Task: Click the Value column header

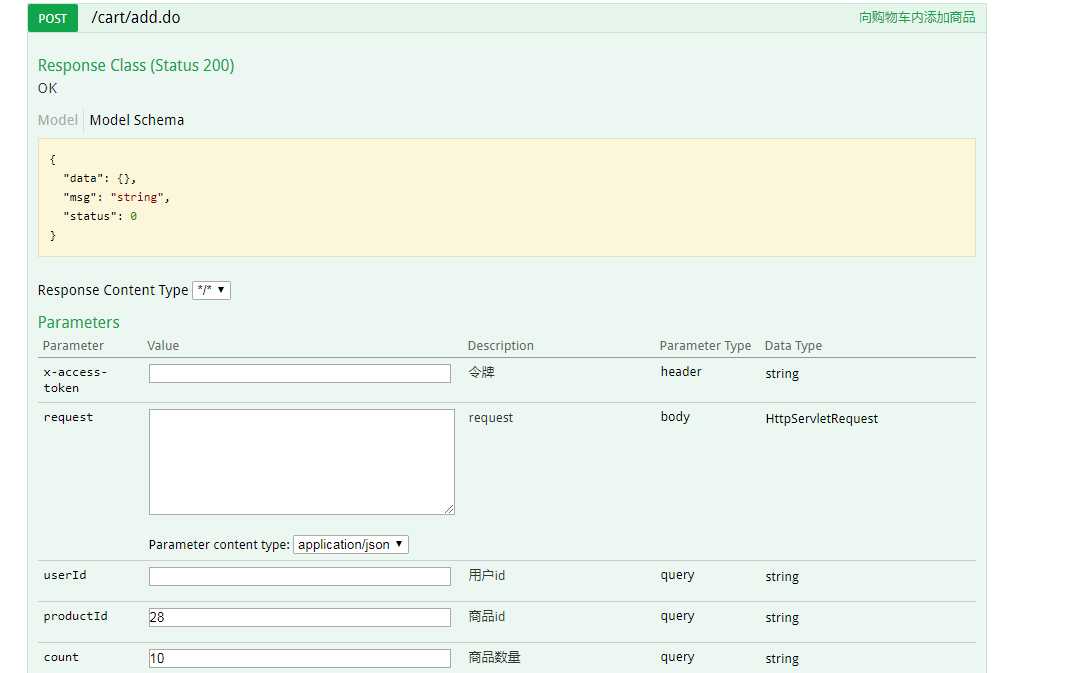Action: (x=163, y=346)
